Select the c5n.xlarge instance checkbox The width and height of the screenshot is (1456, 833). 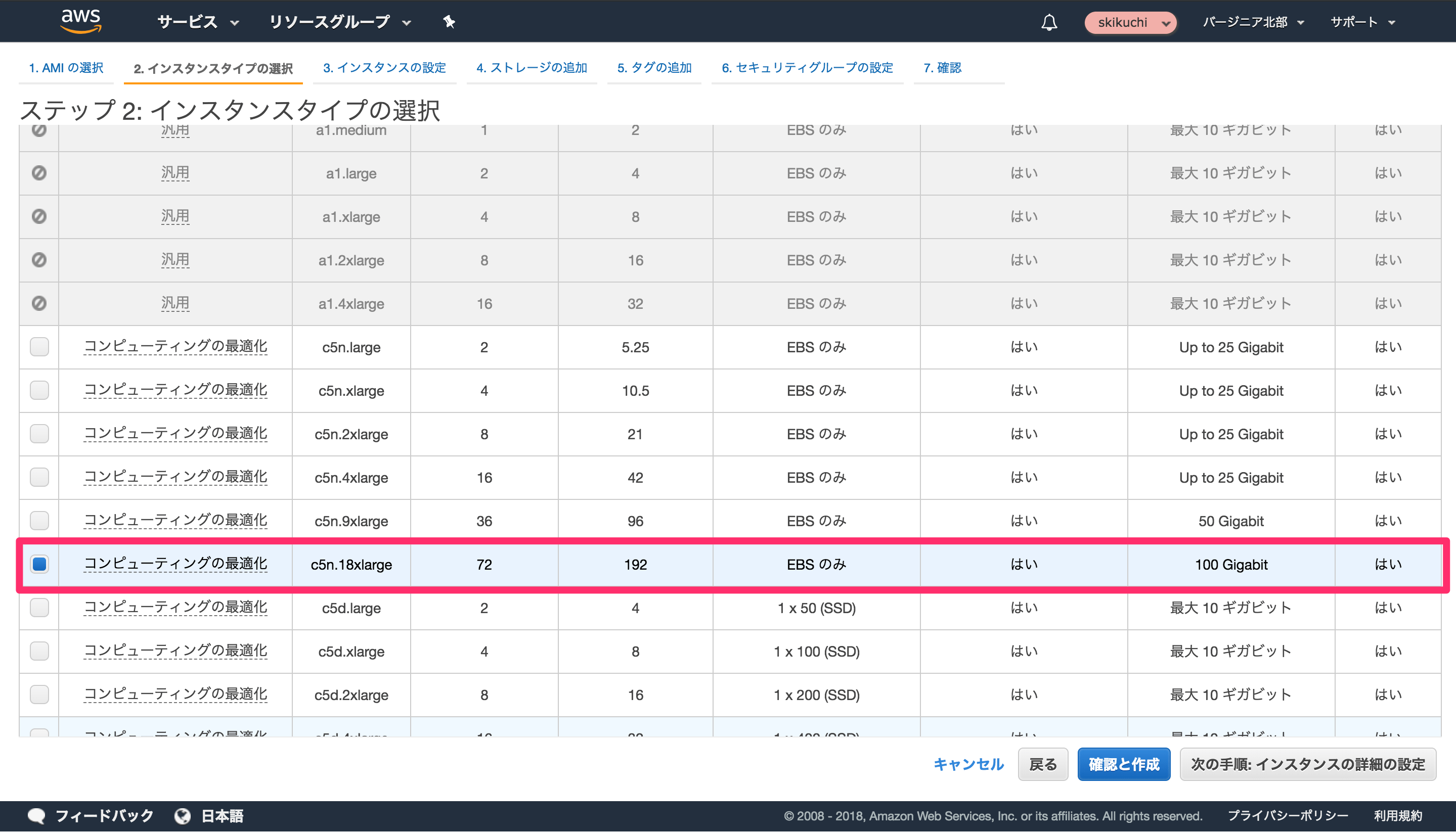[x=39, y=390]
